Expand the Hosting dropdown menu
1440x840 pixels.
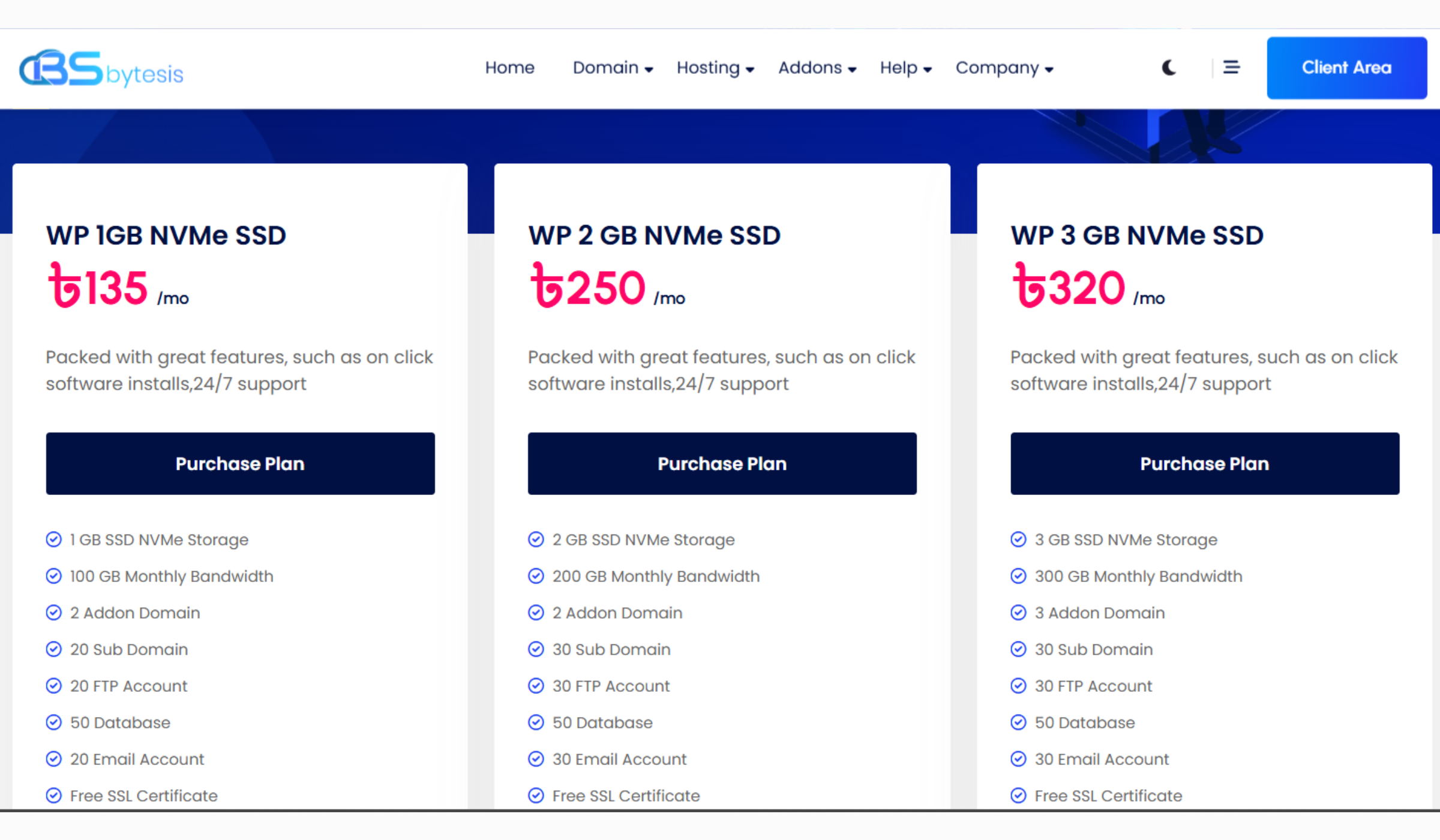(715, 68)
